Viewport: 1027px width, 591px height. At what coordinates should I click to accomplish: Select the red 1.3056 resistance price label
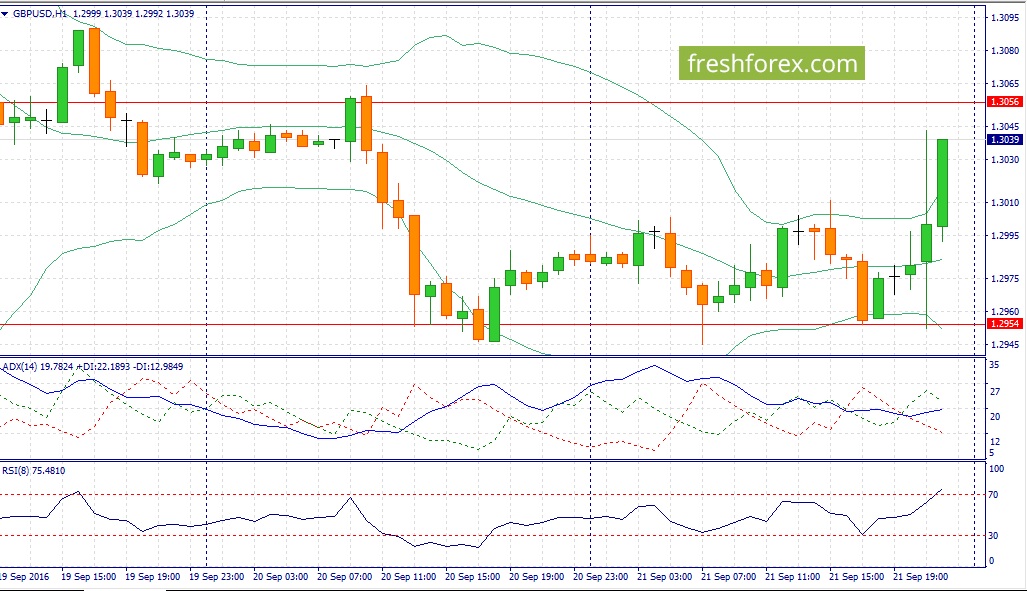coord(1004,102)
